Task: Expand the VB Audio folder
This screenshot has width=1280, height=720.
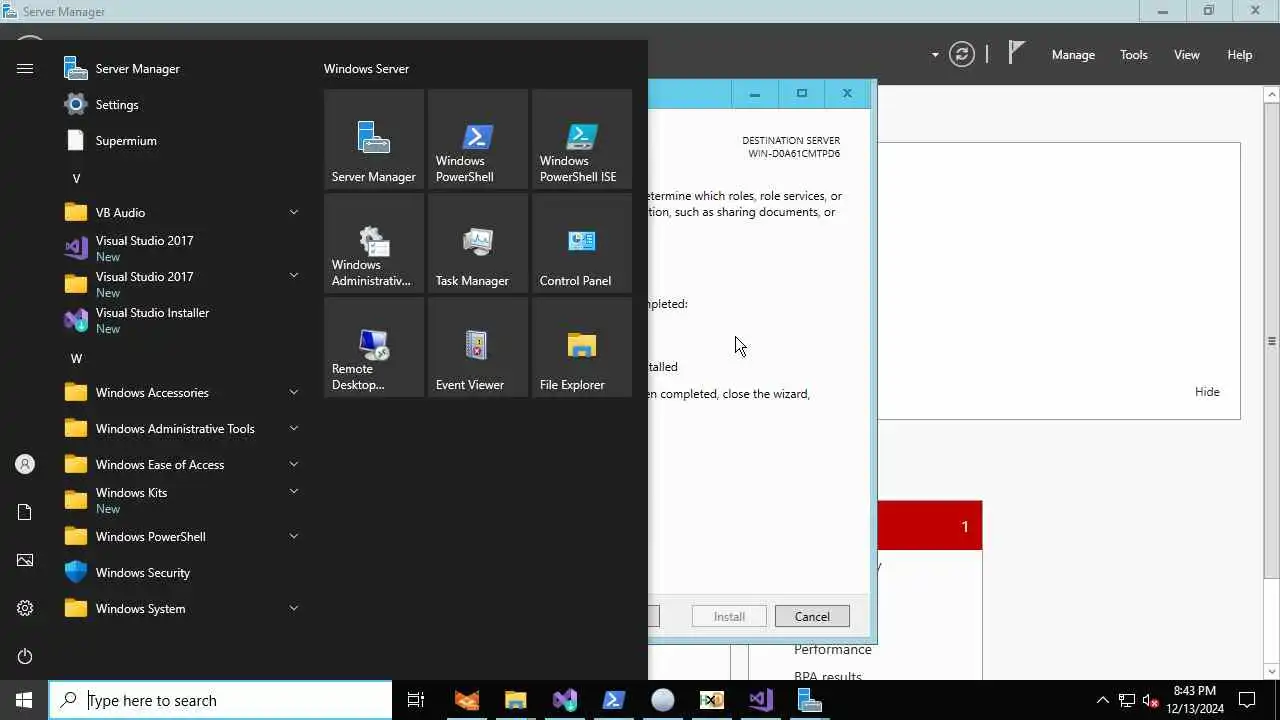Action: pos(183,213)
